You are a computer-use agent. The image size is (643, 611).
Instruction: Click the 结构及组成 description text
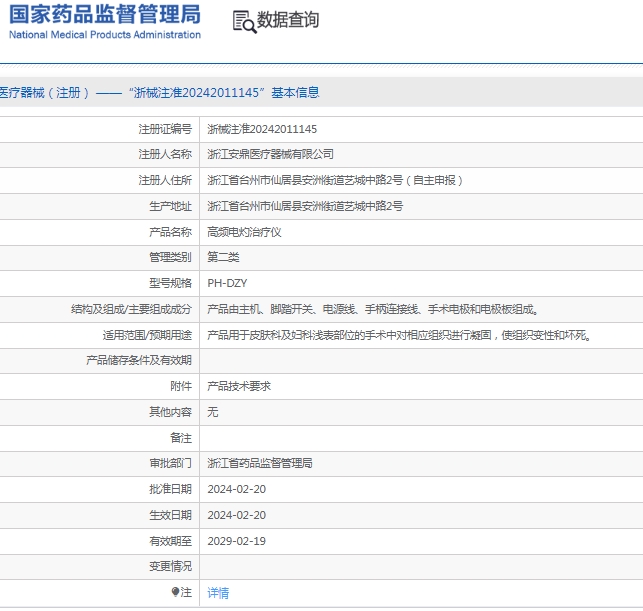click(x=373, y=309)
